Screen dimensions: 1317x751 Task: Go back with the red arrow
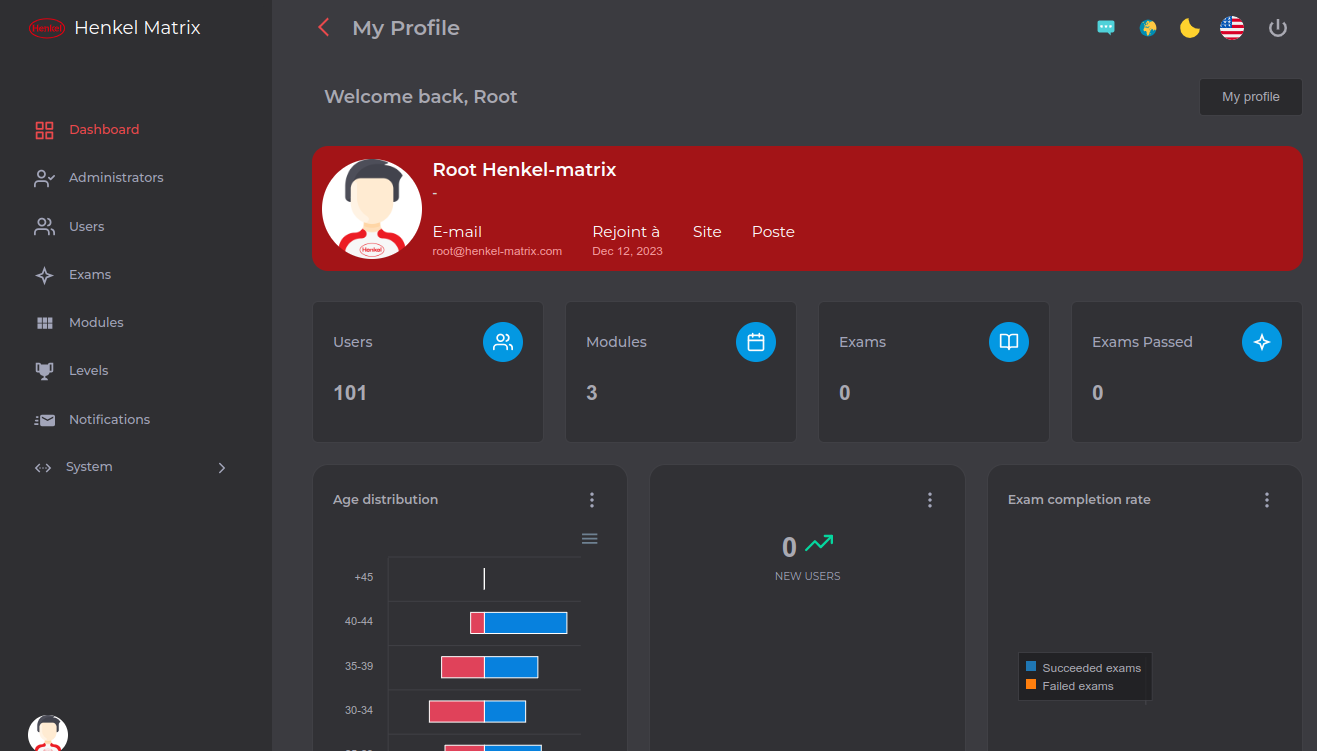pos(323,27)
